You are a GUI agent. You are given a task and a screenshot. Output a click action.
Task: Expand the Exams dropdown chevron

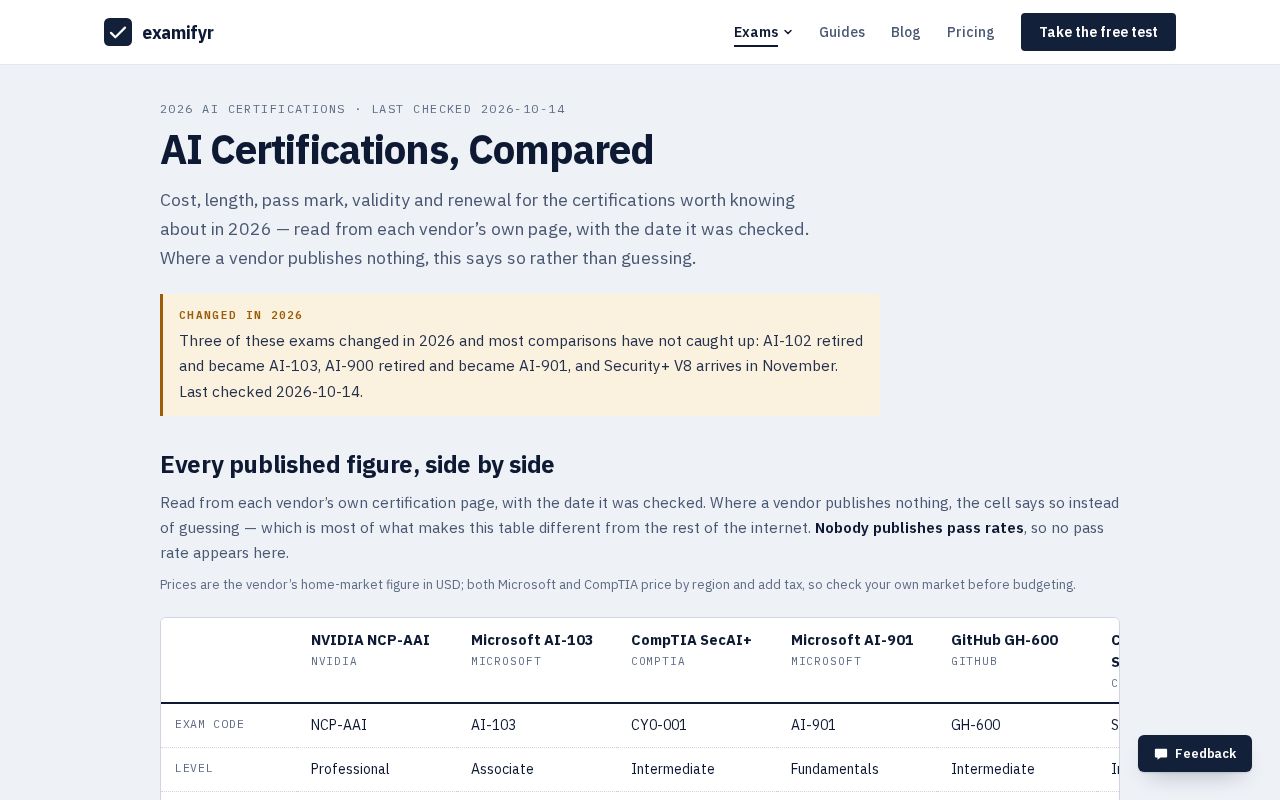coord(788,32)
